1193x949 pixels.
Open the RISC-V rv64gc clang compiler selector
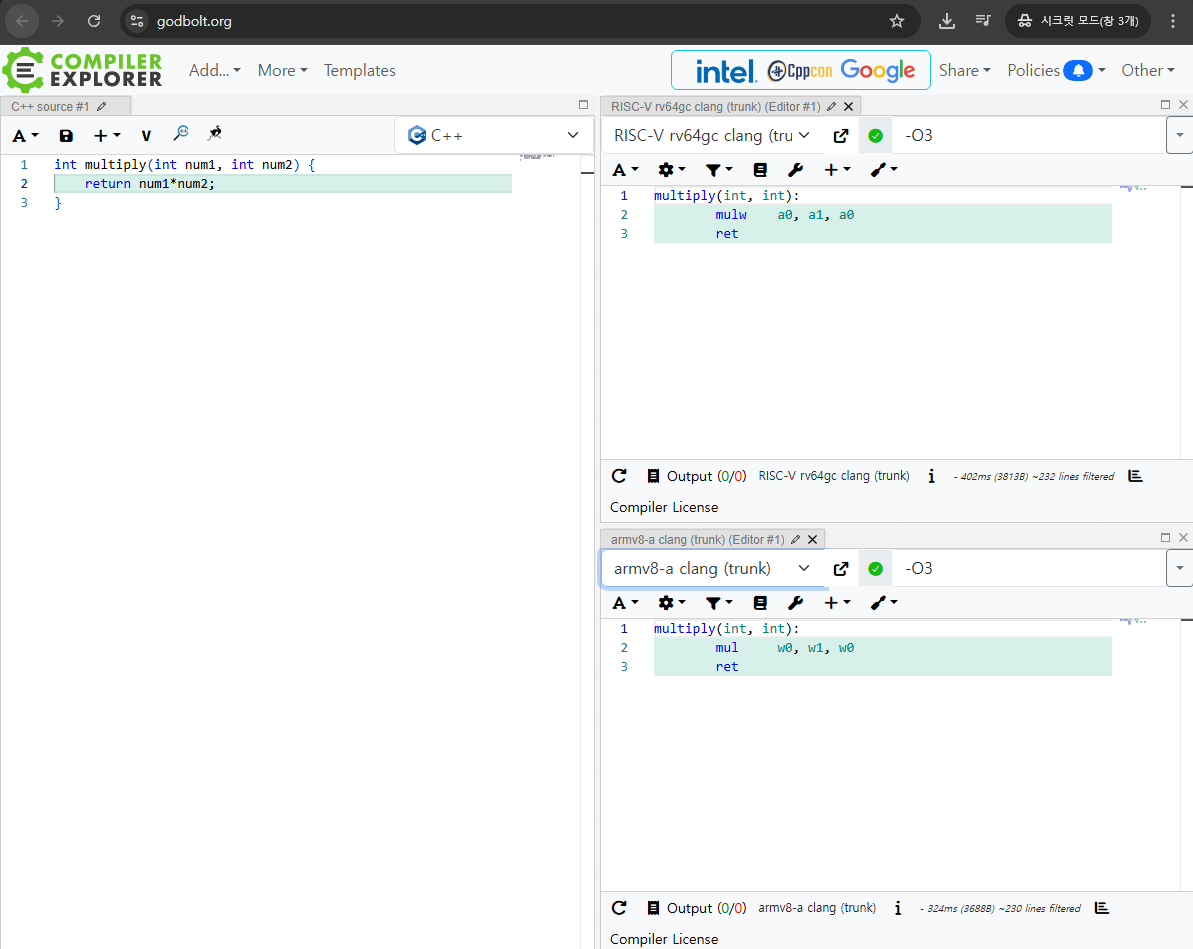pos(711,135)
